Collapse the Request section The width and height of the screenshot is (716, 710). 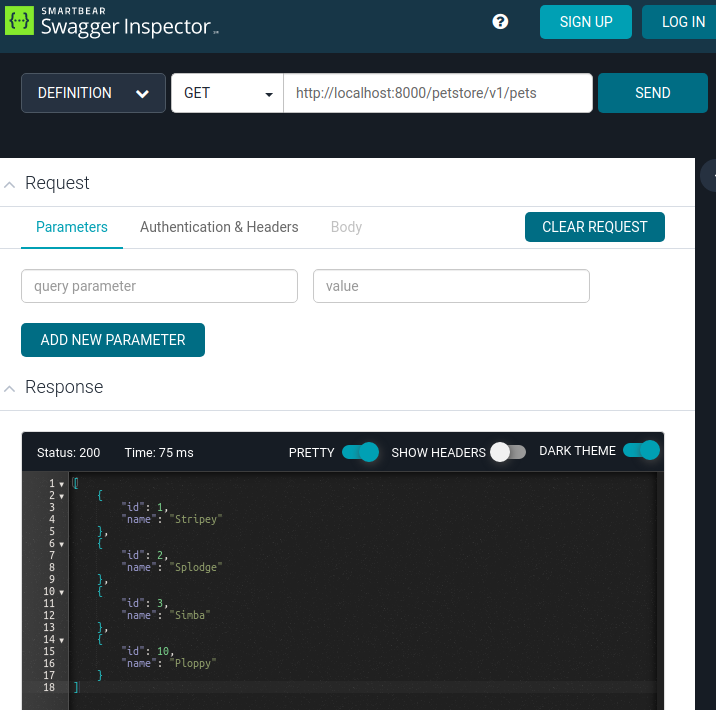pyautogui.click(x=9, y=184)
